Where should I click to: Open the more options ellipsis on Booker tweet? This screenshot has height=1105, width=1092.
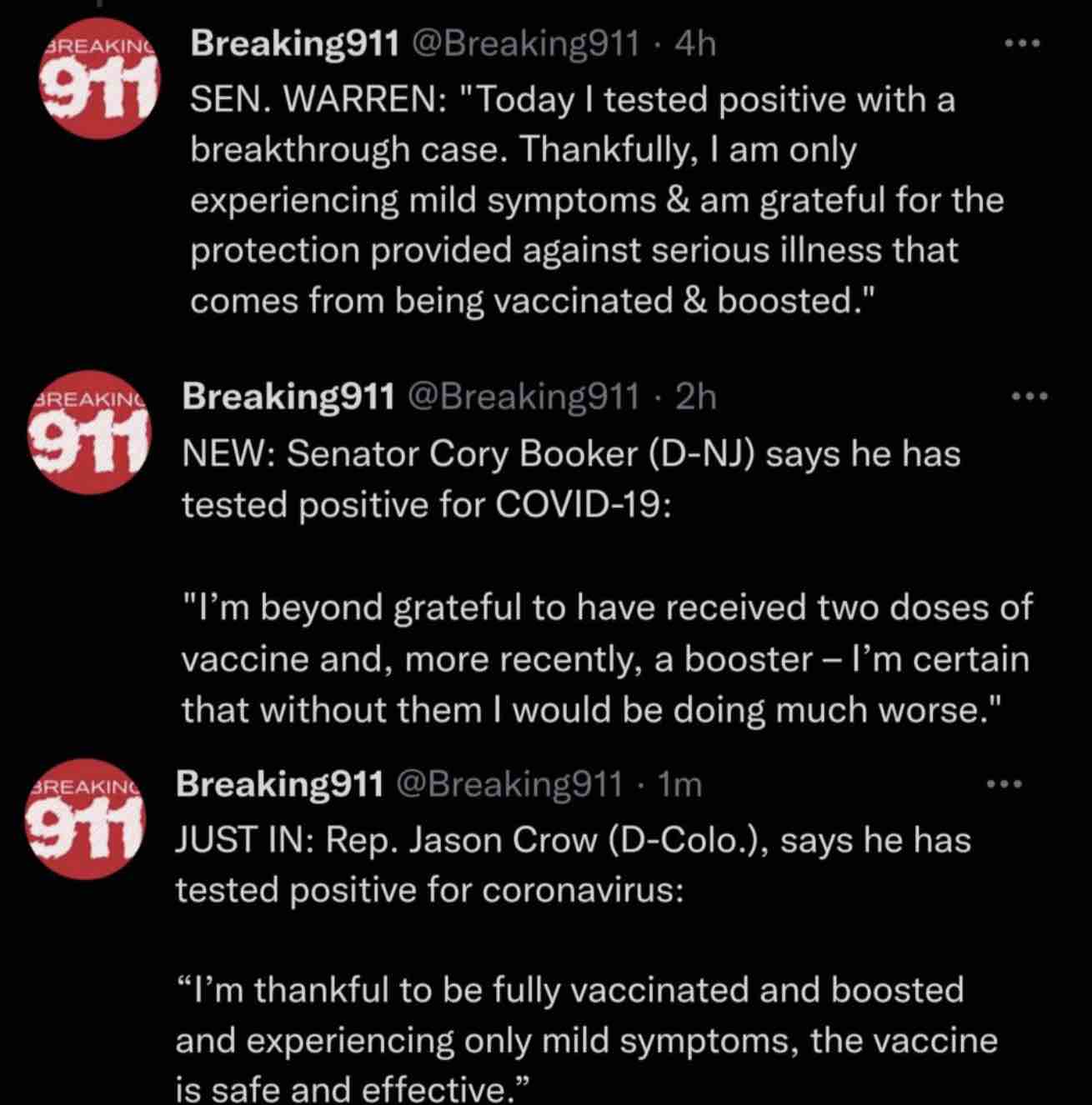(1029, 397)
